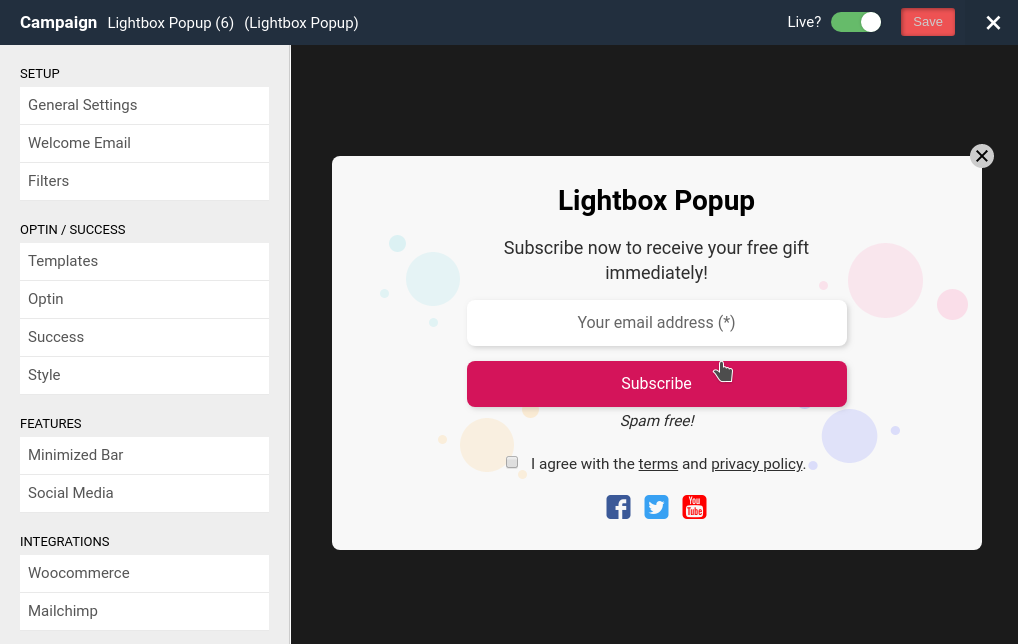Close the lightbox popup preview
This screenshot has width=1018, height=644.
982,156
